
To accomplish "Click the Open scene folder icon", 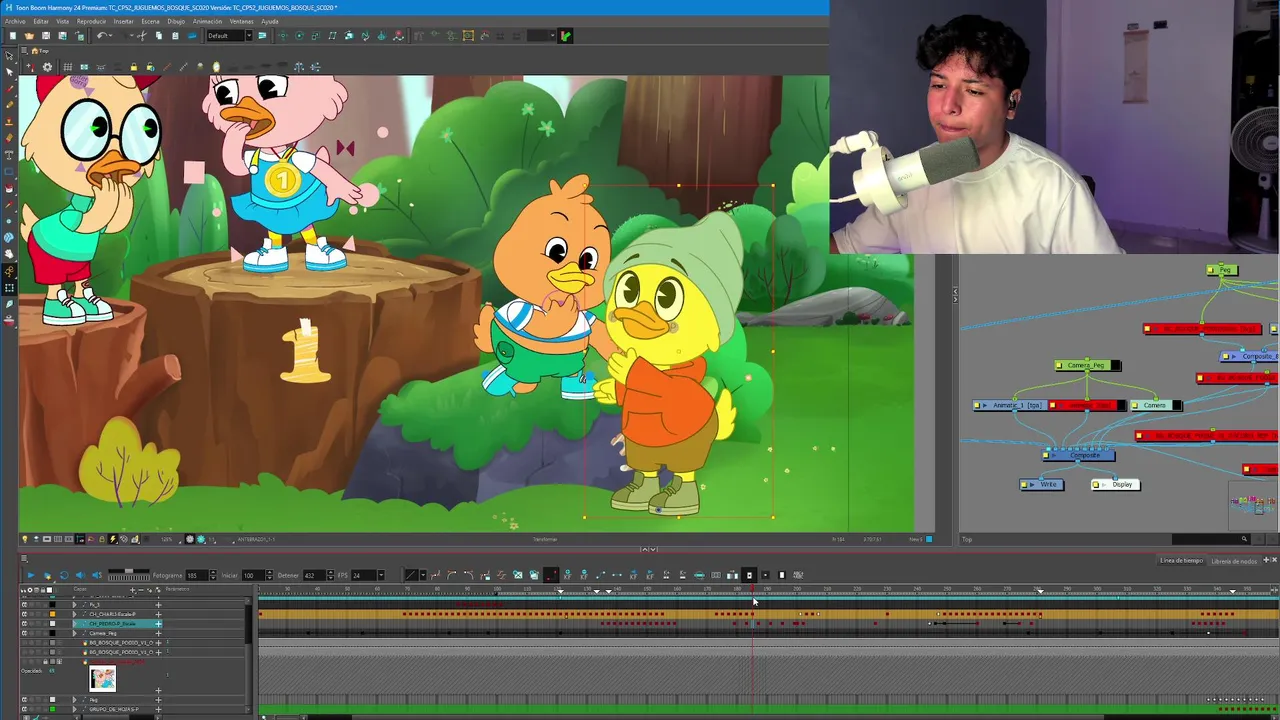I will [x=29, y=36].
